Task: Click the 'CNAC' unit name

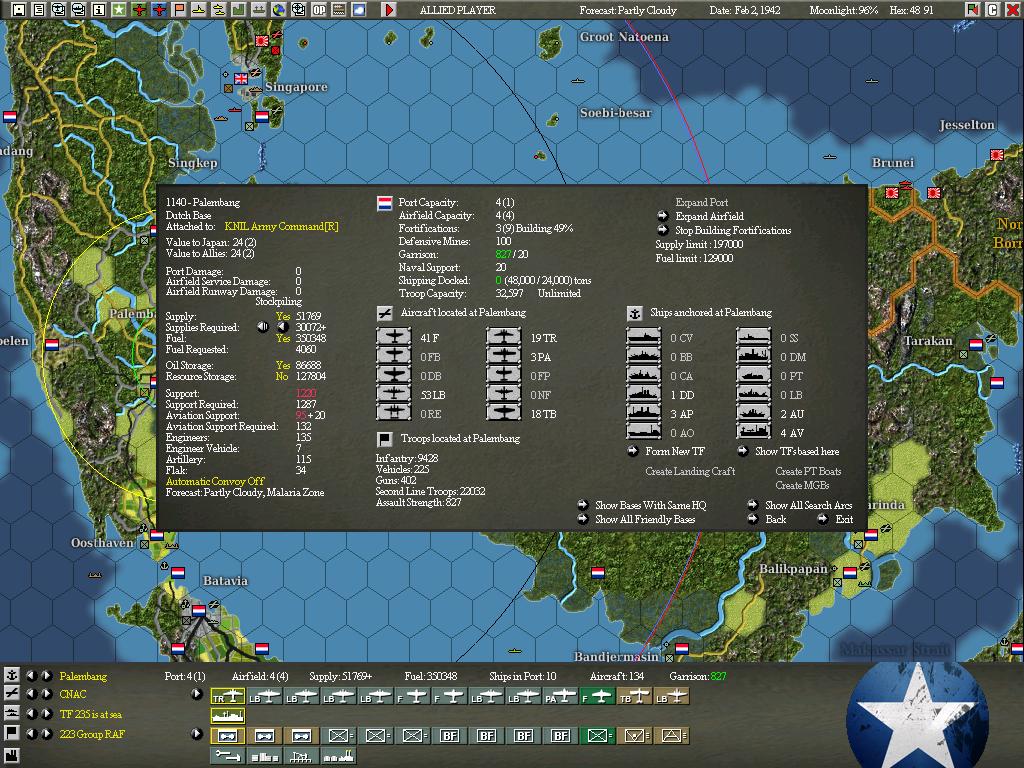Action: coord(72,694)
